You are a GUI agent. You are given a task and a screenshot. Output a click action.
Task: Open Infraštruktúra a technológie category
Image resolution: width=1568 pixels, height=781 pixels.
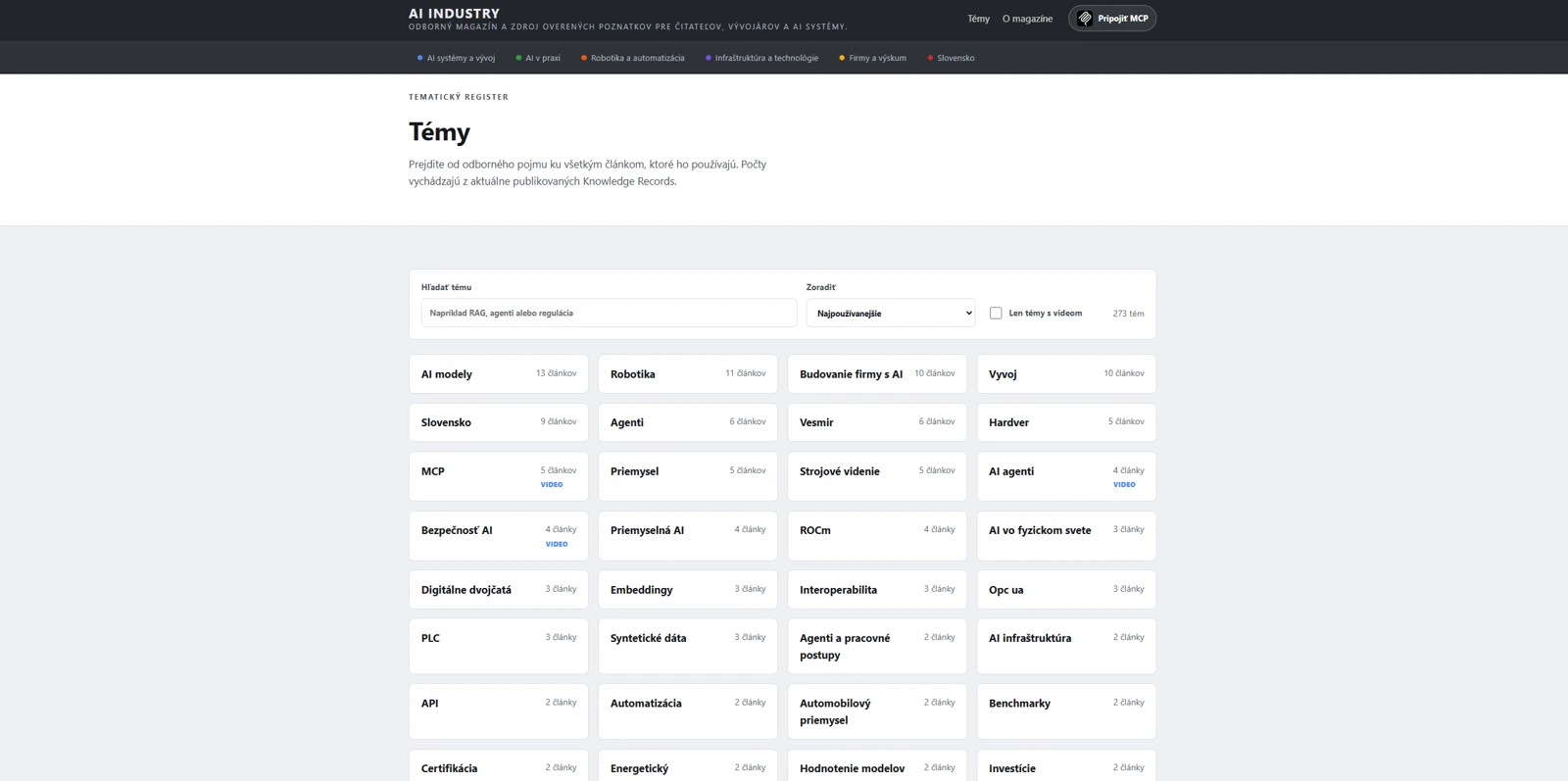(x=761, y=58)
